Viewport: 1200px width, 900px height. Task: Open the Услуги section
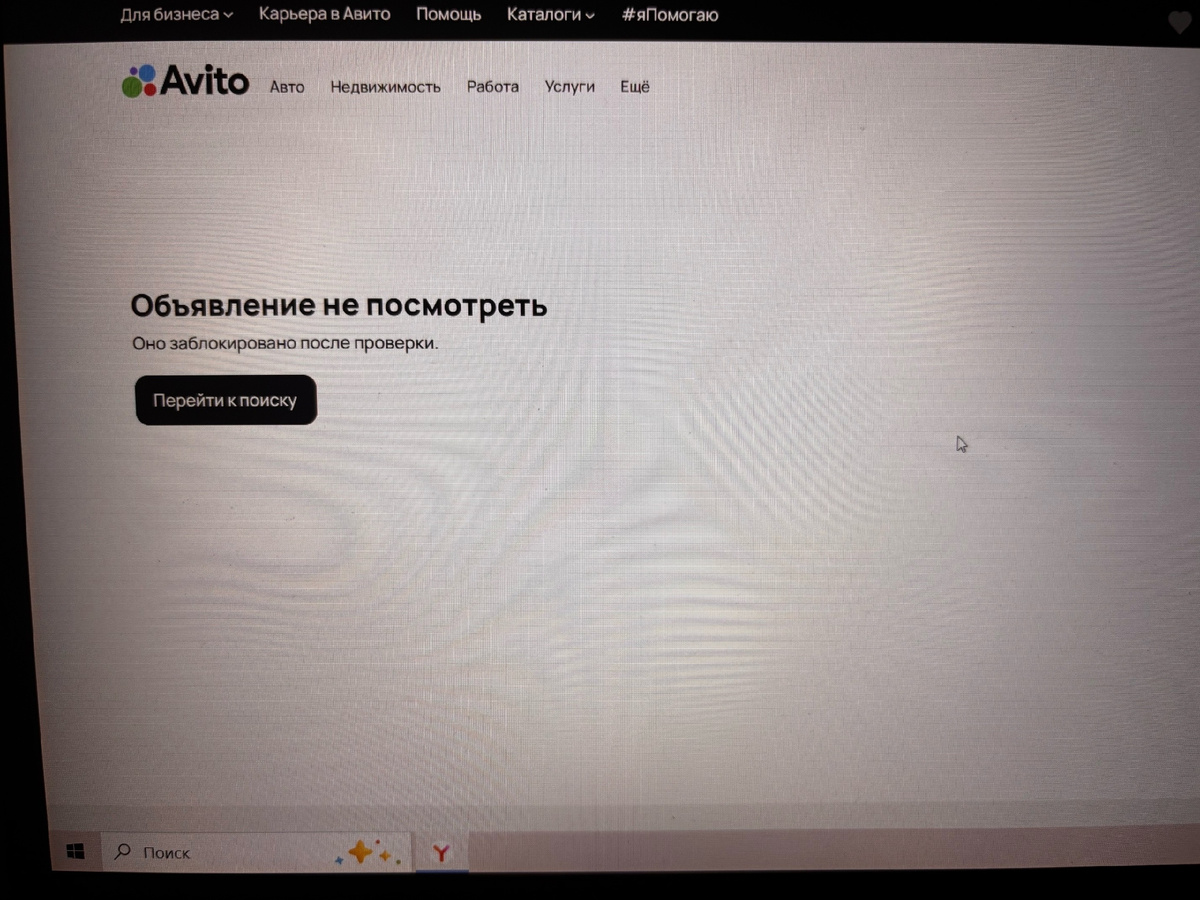[569, 87]
